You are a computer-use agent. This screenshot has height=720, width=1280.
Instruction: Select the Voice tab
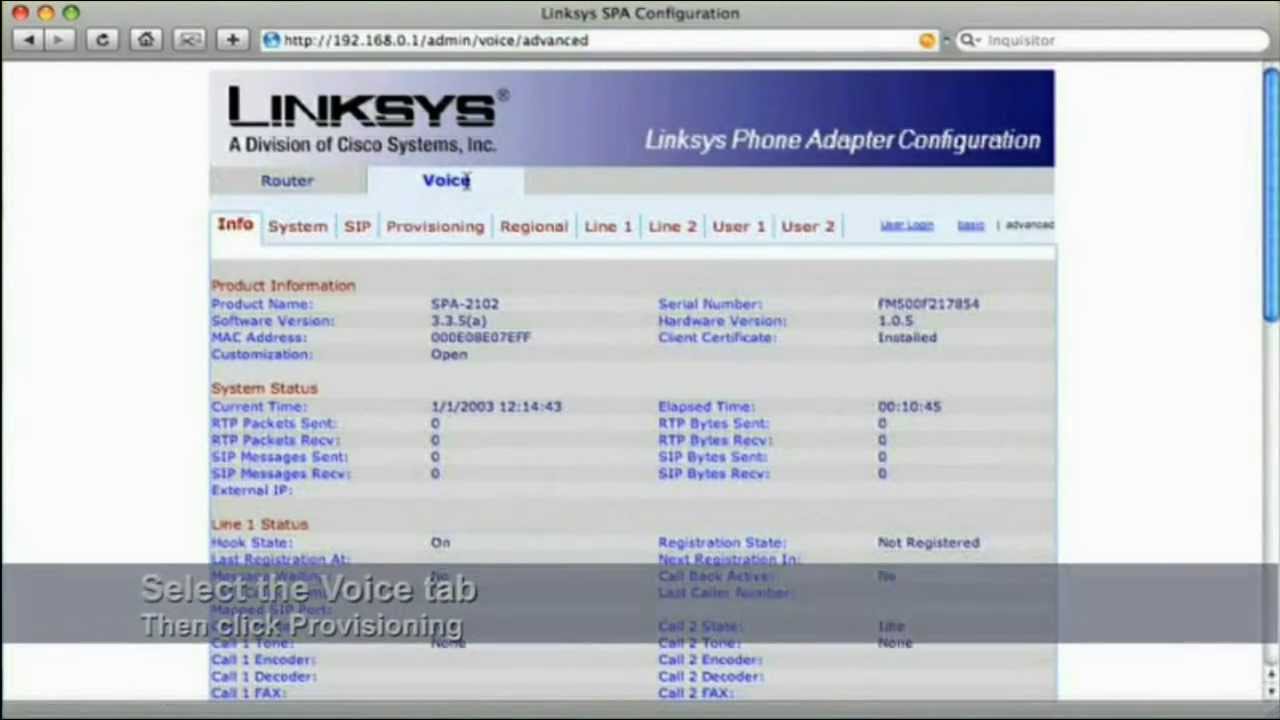pos(446,180)
